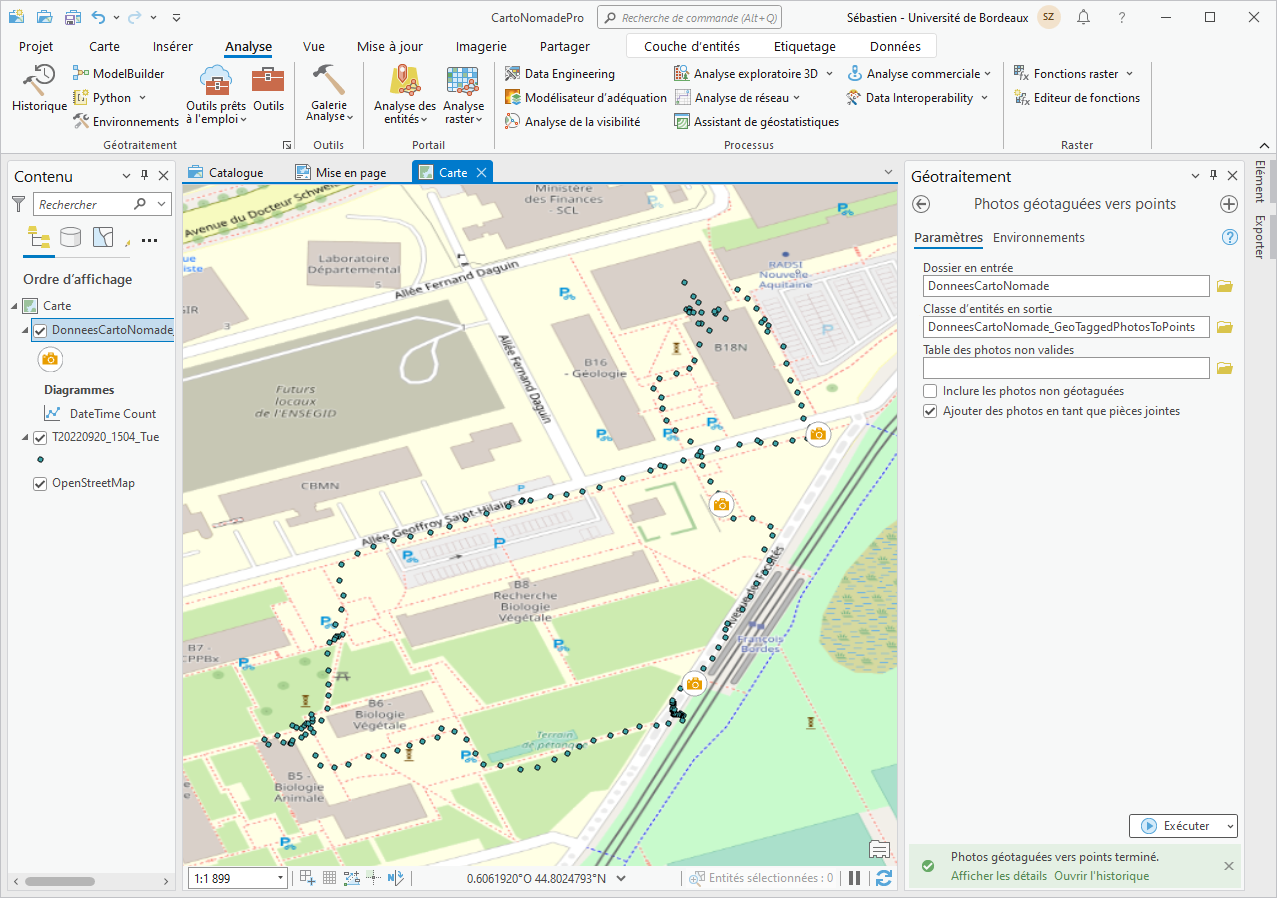Click the Table des photos non valides field
Viewport: 1277px width, 898px height.
tap(1066, 368)
